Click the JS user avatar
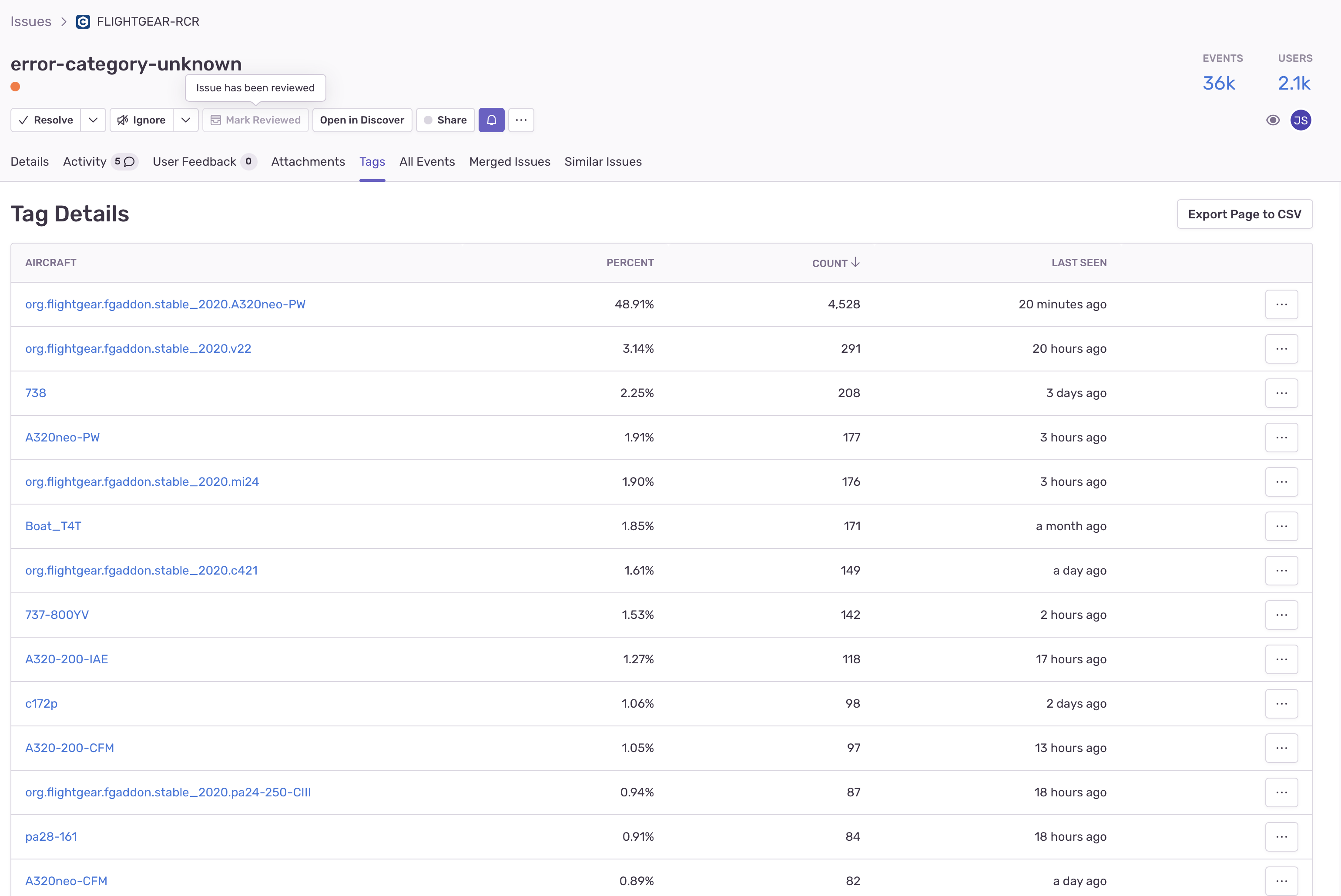The width and height of the screenshot is (1341, 896). tap(1301, 120)
